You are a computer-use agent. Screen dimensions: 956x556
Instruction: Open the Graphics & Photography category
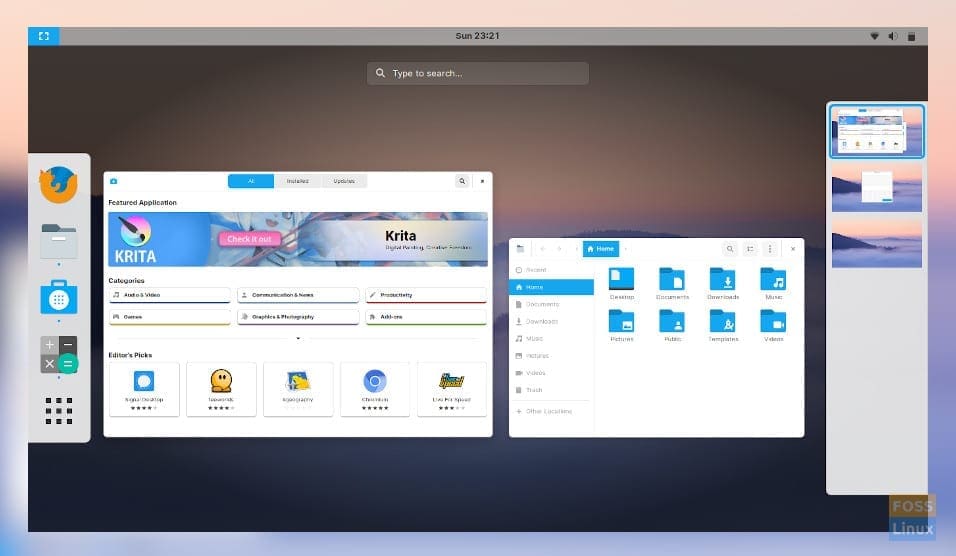298,317
